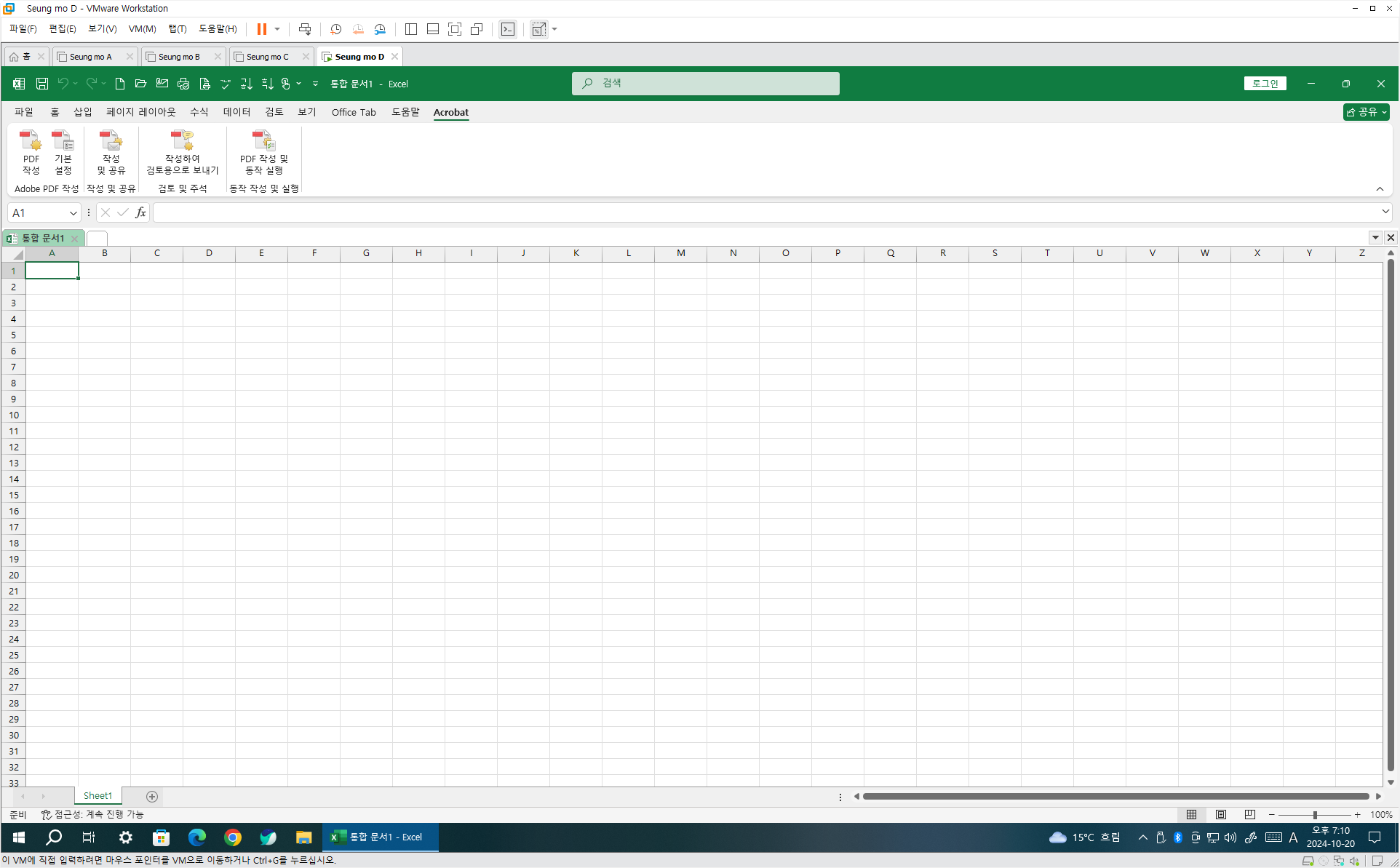Image resolution: width=1400 pixels, height=868 pixels.
Task: Click the zoom slider handle
Action: click(x=1315, y=815)
